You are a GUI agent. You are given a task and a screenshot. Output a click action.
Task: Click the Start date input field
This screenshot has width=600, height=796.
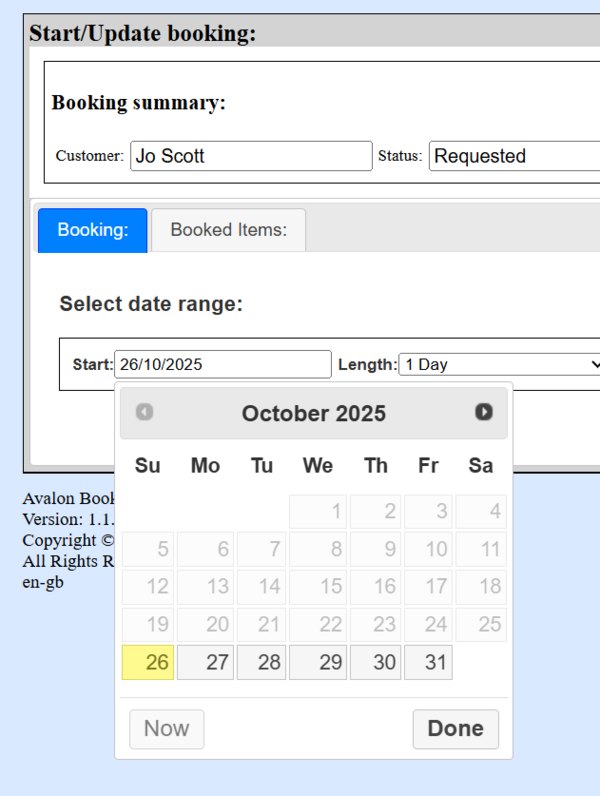click(222, 364)
